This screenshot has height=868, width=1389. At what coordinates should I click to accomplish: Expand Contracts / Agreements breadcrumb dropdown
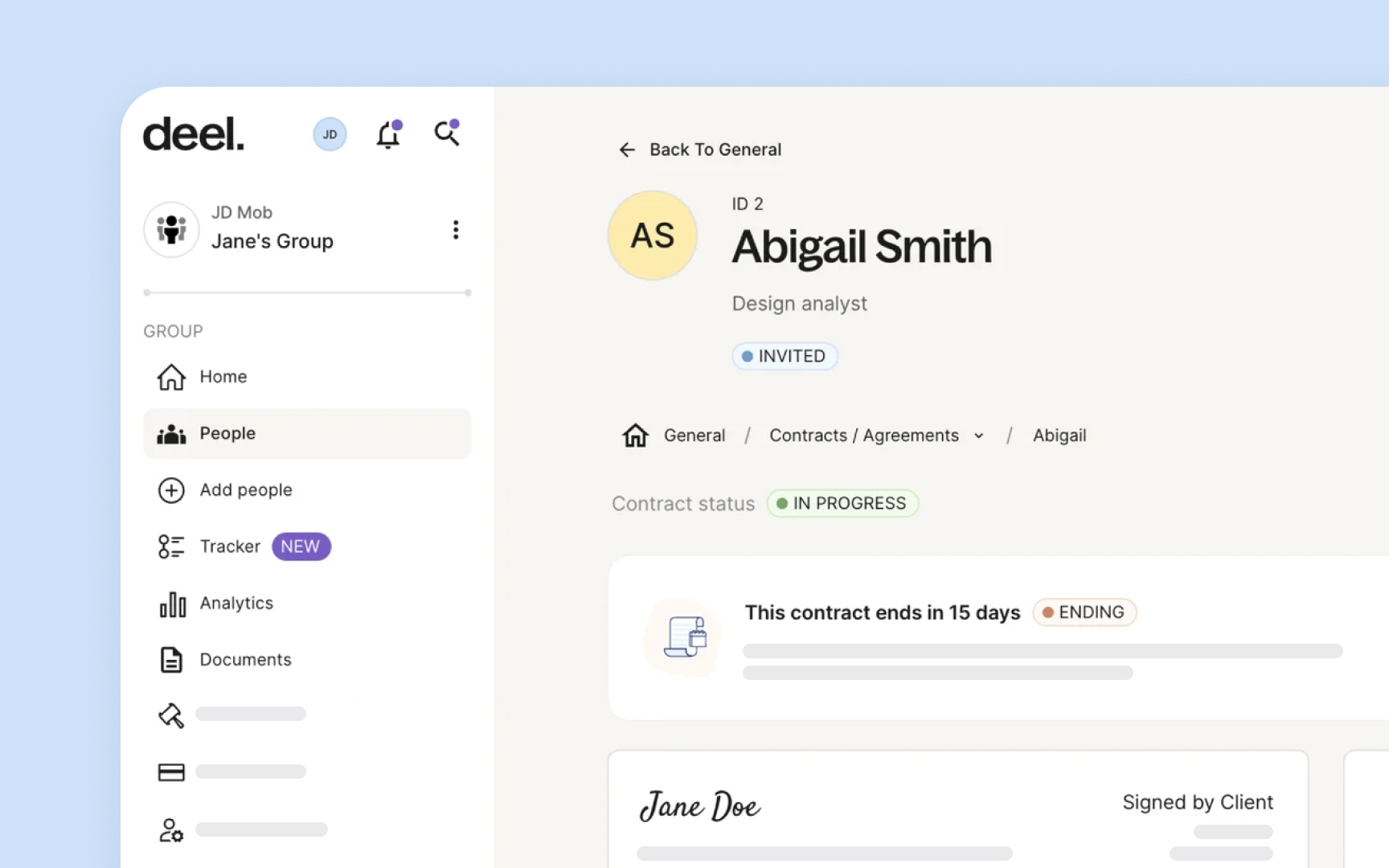[978, 436]
